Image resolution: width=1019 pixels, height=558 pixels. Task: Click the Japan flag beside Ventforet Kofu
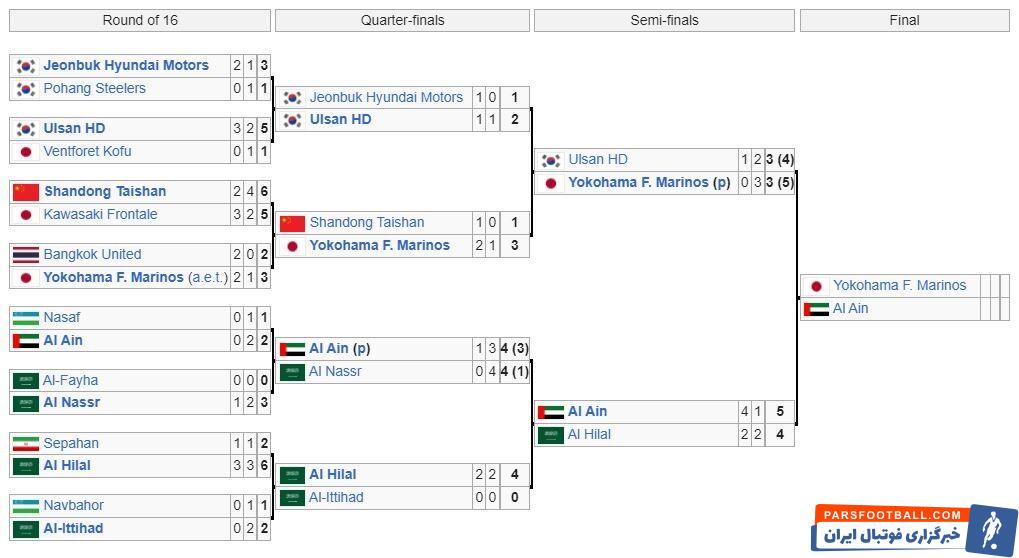pos(26,151)
